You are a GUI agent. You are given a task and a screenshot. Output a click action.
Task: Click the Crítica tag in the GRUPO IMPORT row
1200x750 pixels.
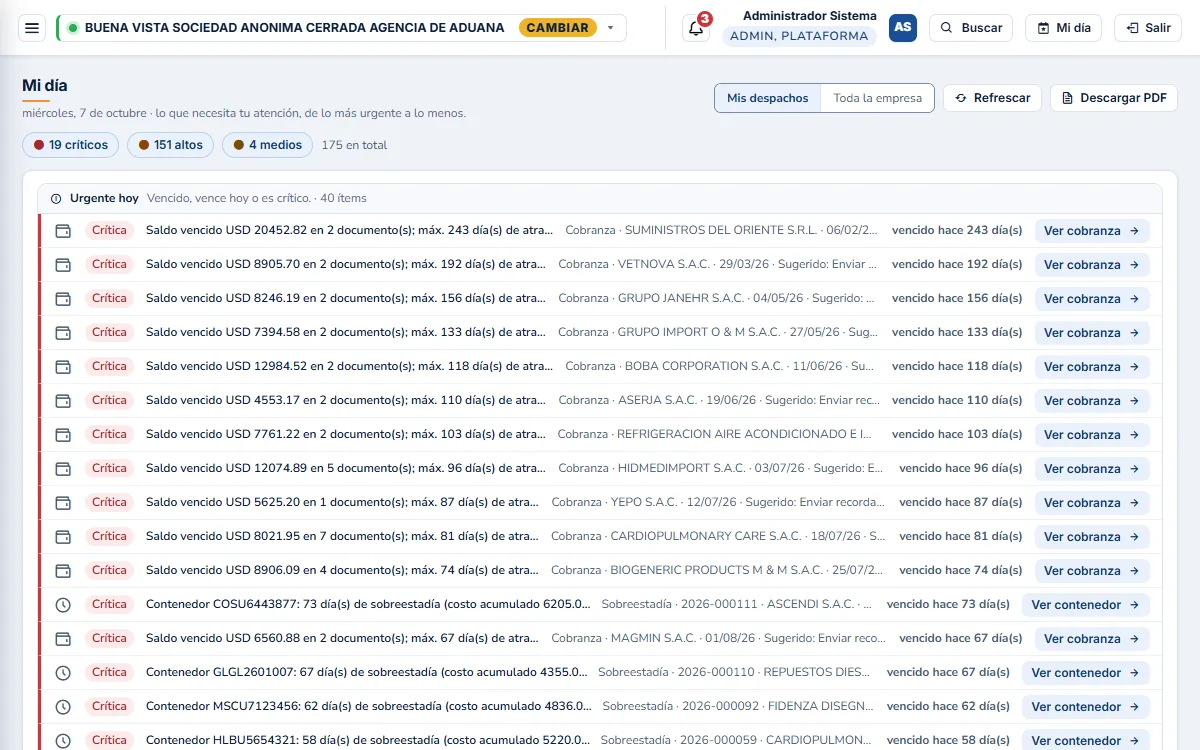109,332
